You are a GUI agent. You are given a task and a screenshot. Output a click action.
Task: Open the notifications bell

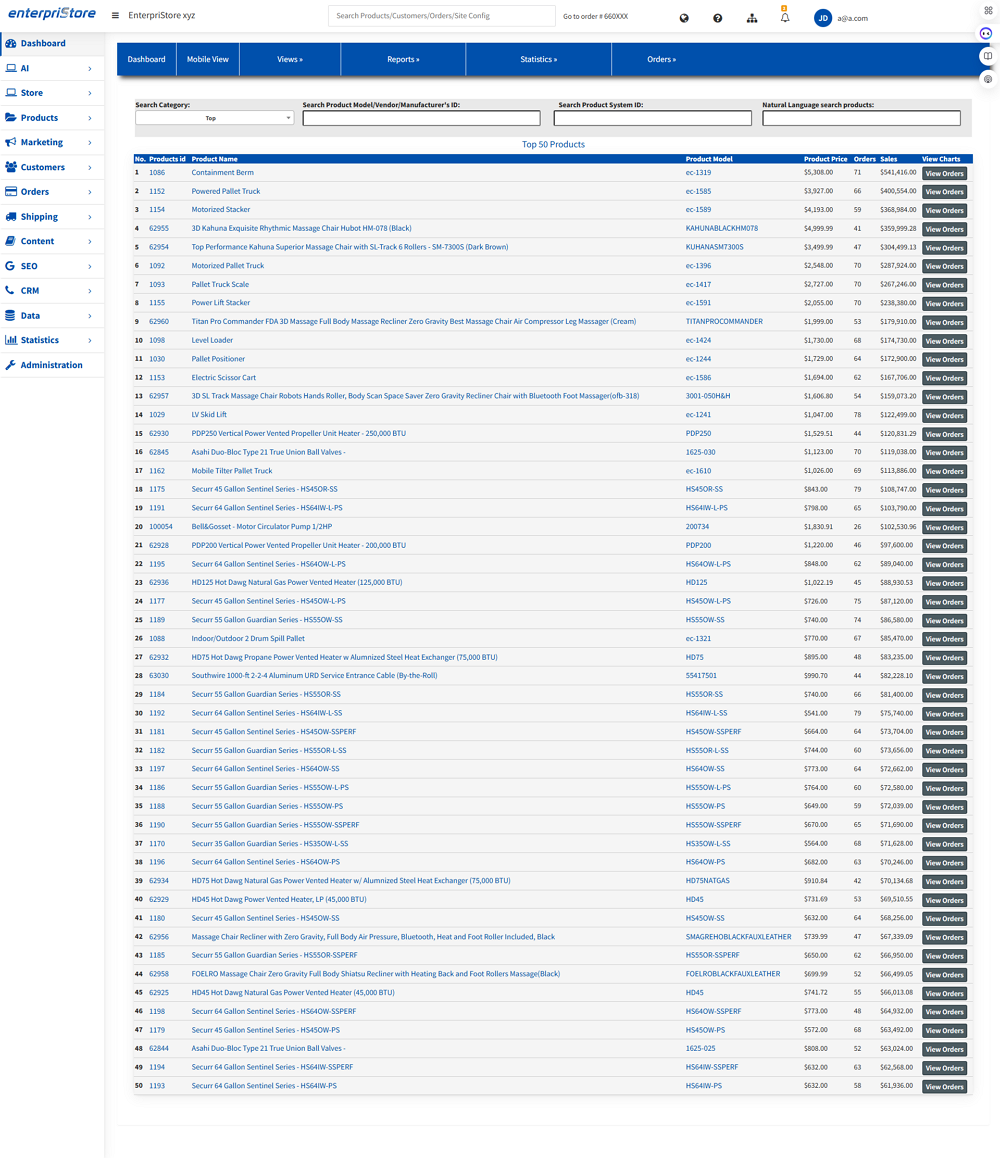(785, 18)
